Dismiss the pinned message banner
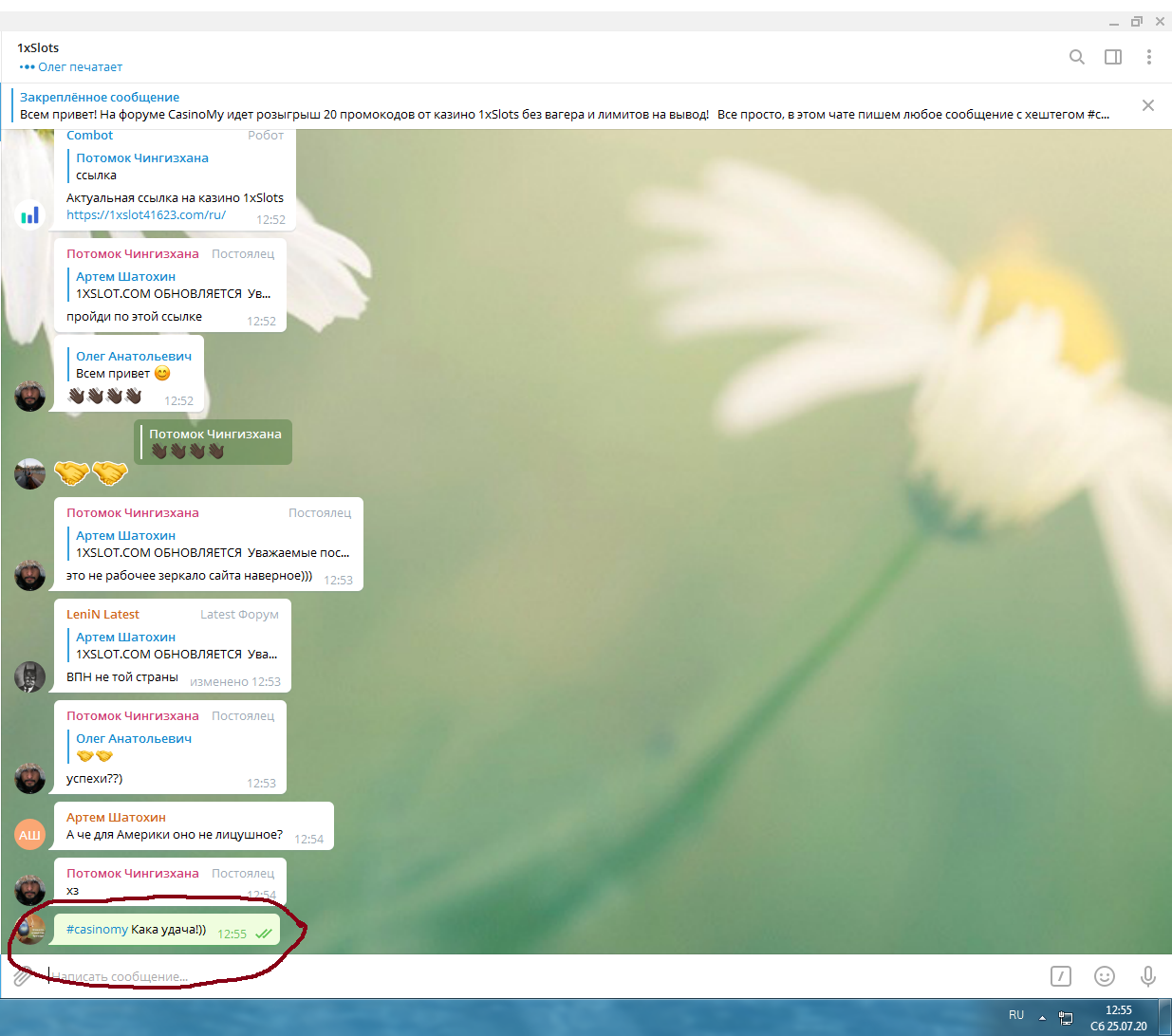 [x=1148, y=105]
